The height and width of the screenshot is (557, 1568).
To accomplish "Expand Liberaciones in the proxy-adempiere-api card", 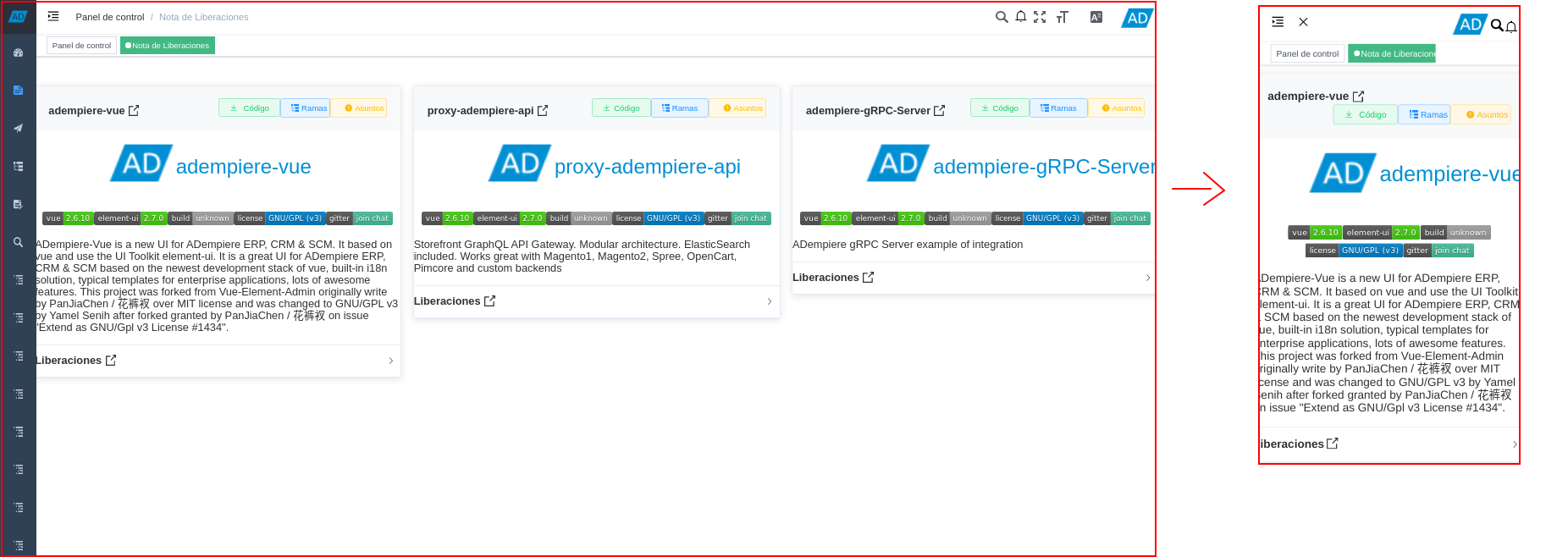I will click(769, 301).
